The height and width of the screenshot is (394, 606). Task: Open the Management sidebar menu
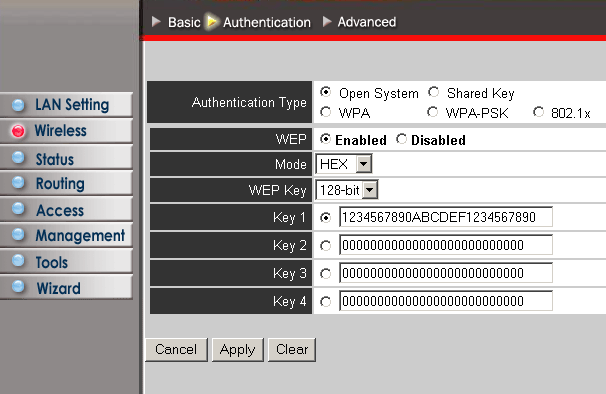pyautogui.click(x=66, y=235)
